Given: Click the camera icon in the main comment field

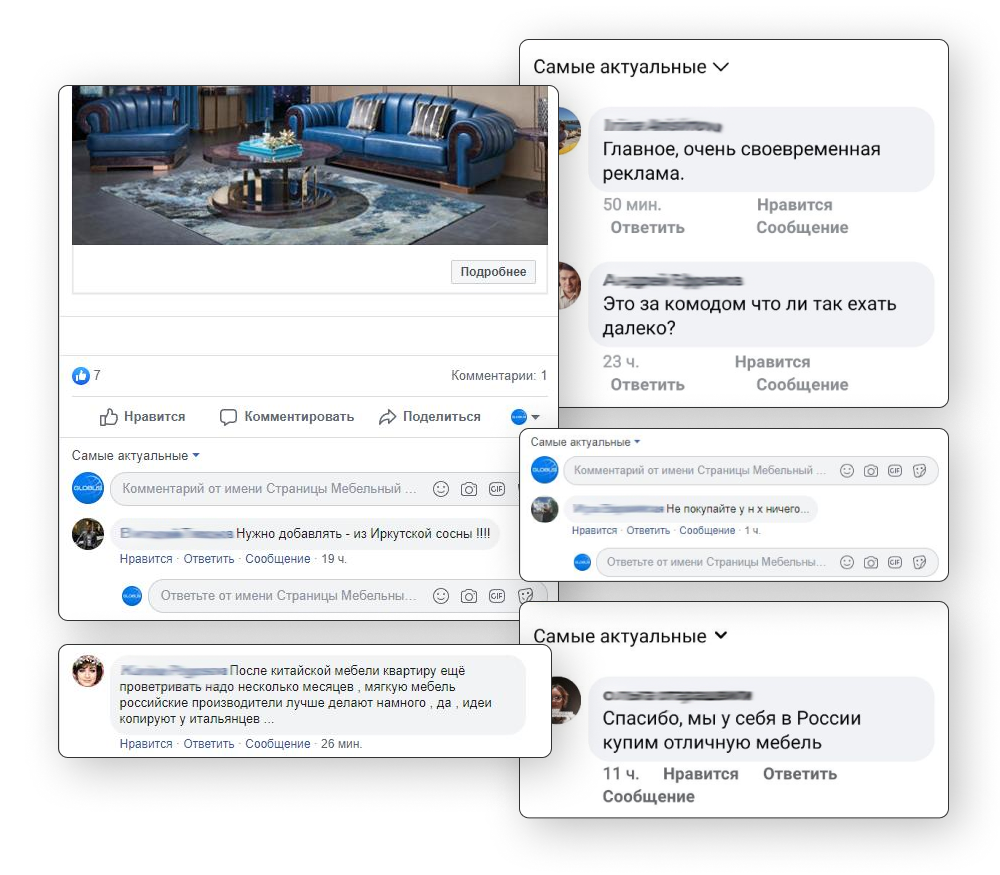Looking at the screenshot, I should (x=469, y=489).
